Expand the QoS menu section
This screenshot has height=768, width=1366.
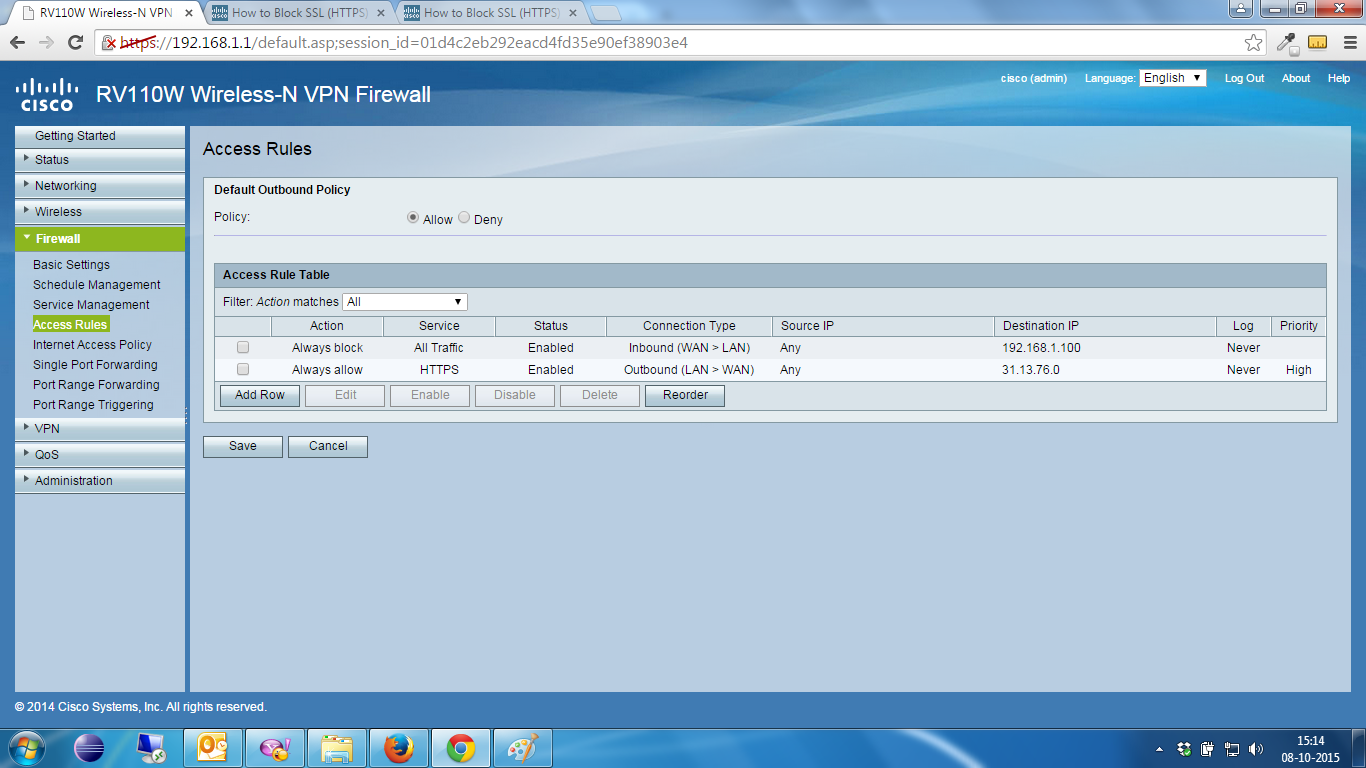pyautogui.click(x=100, y=455)
